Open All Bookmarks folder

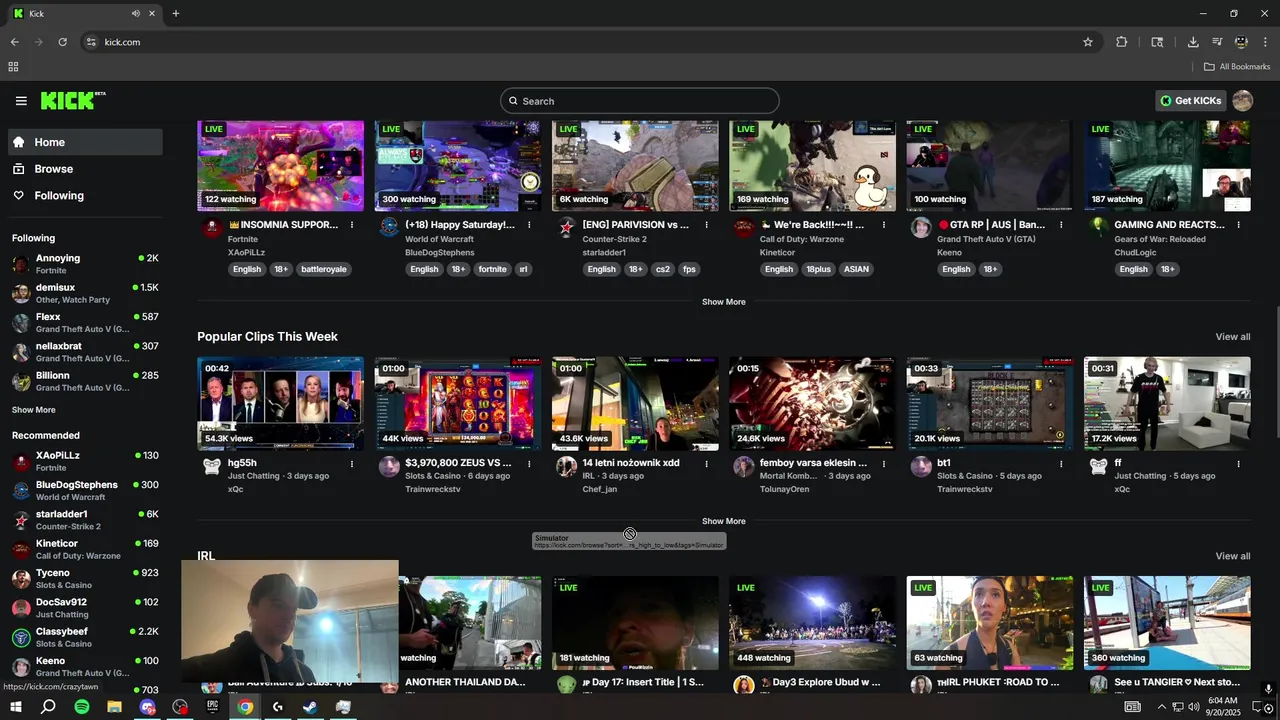point(1237,67)
